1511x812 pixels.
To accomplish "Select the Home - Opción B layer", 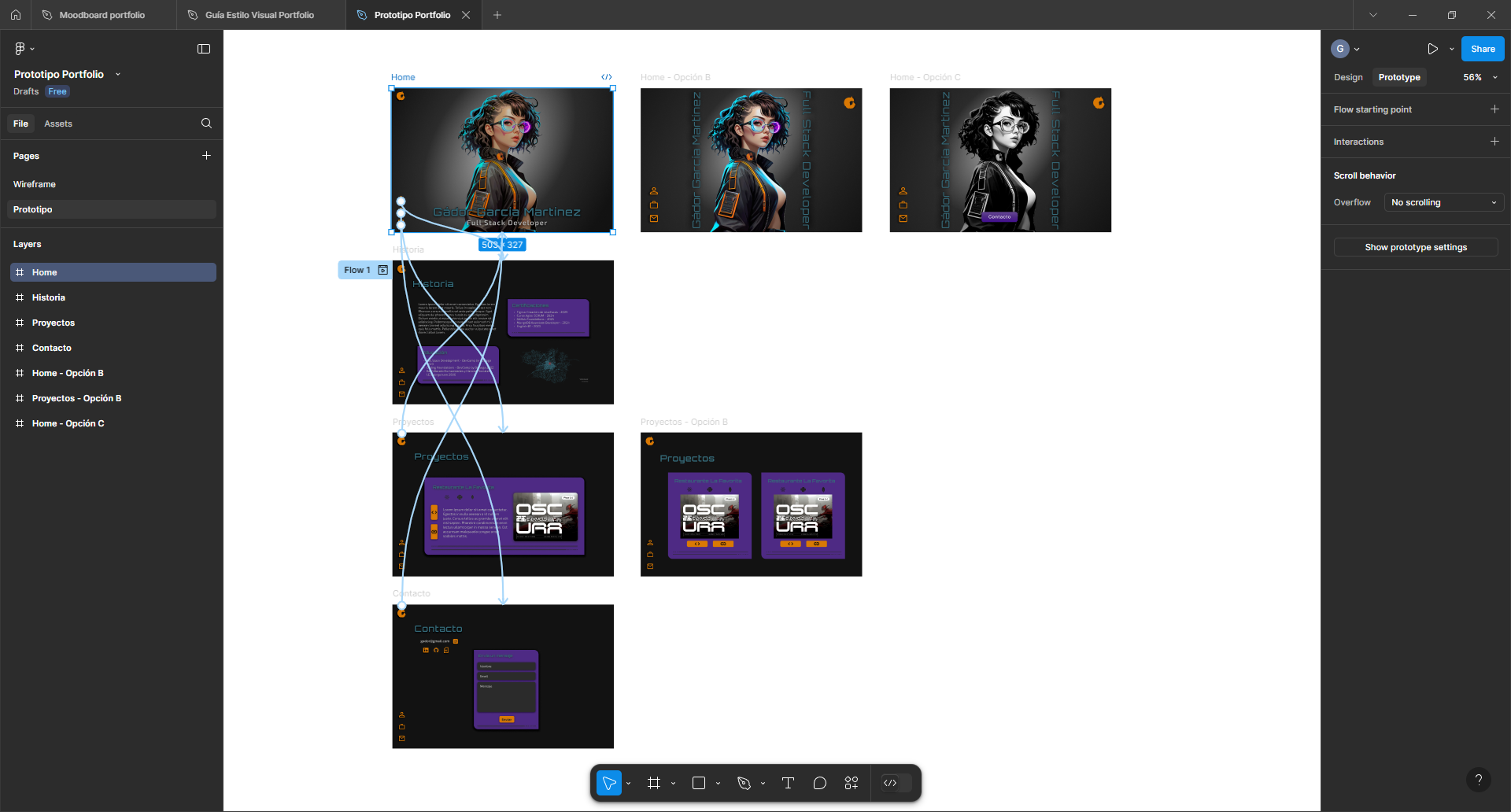I will (113, 373).
